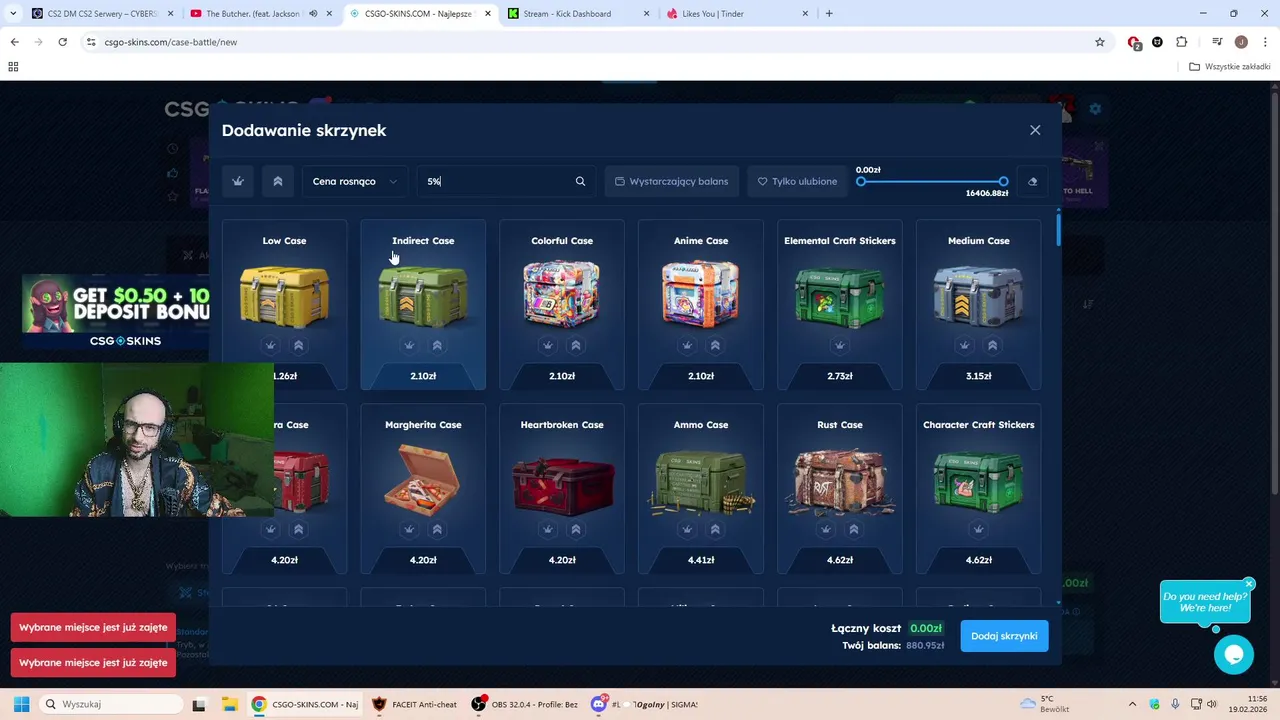The width and height of the screenshot is (1280, 720).
Task: Click crown icon on Indirect Case card
Action: [x=409, y=345]
